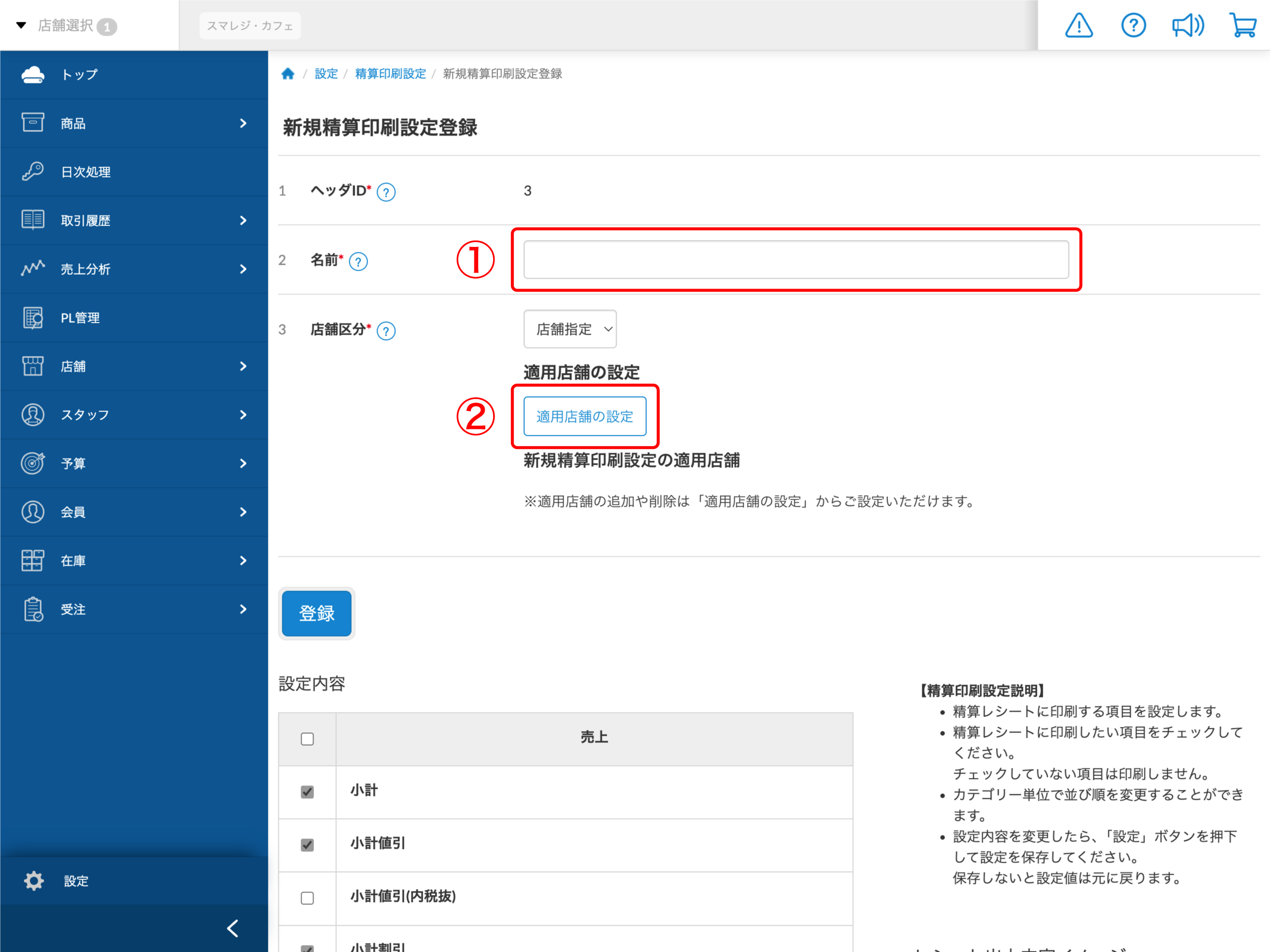Screen dimensions: 1270x952
Task: Click help icon beside 店舗区分 label
Action: 386,331
